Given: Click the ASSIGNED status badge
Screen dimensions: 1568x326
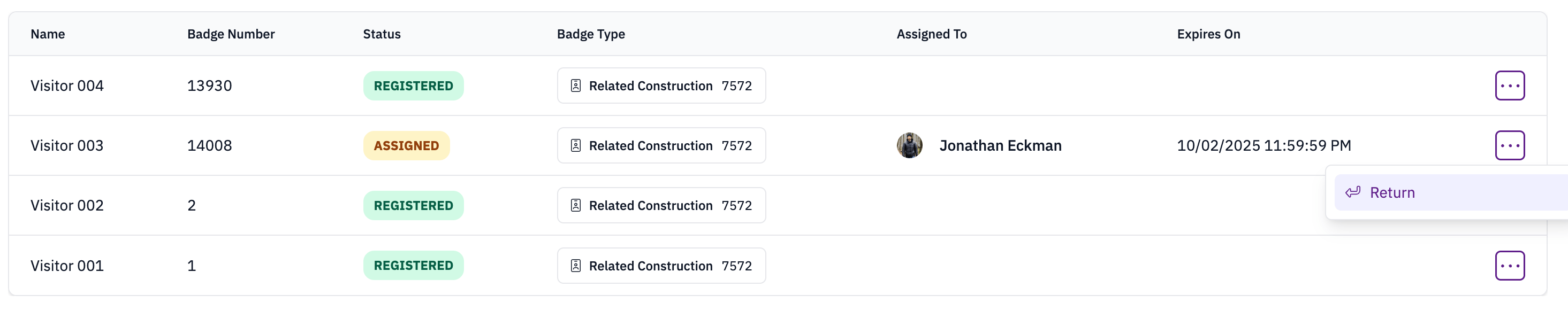Looking at the screenshot, I should coord(406,145).
